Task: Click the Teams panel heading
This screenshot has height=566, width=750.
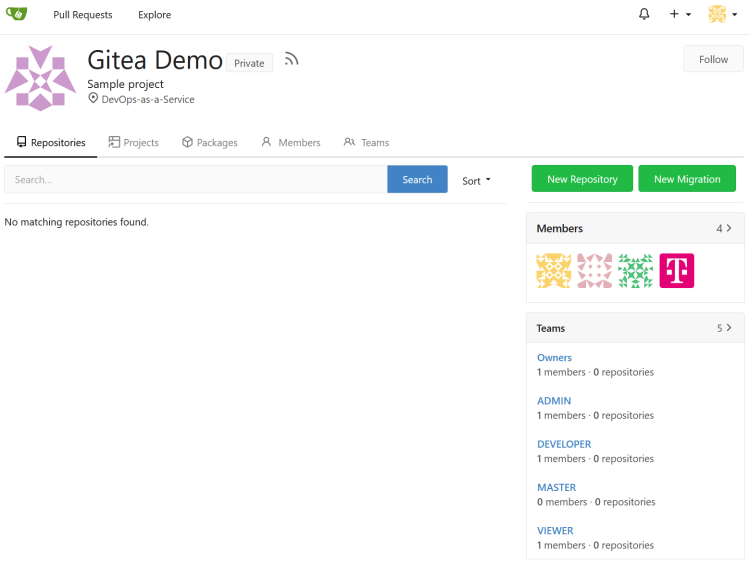Action: (551, 328)
